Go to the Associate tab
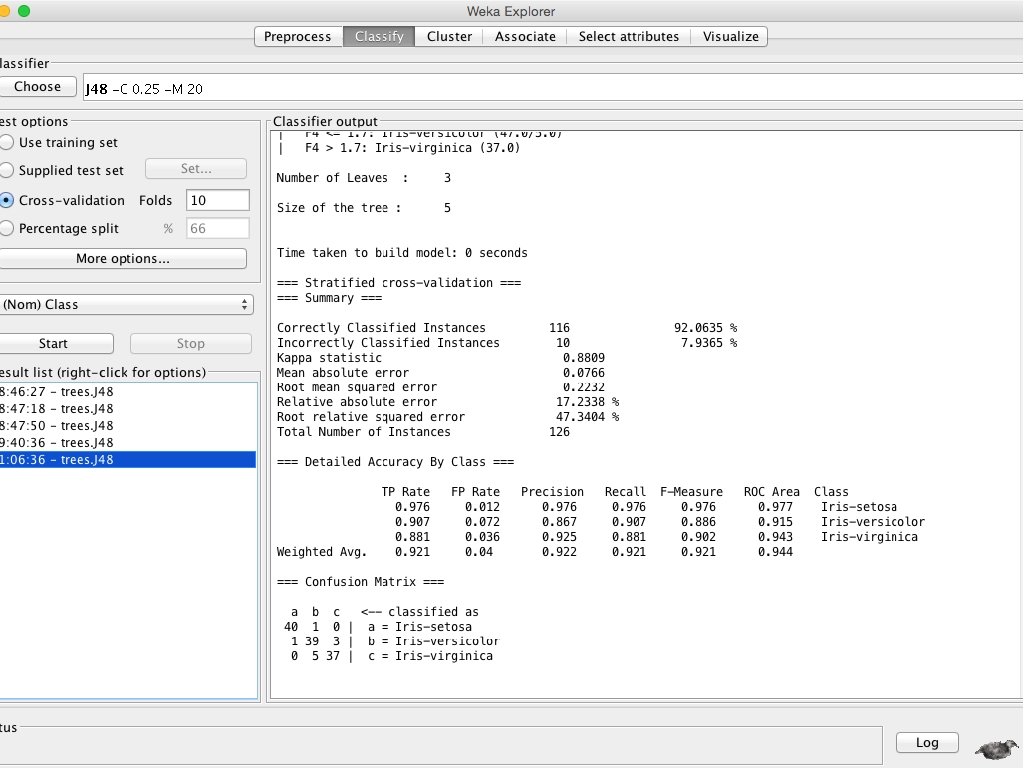 525,37
